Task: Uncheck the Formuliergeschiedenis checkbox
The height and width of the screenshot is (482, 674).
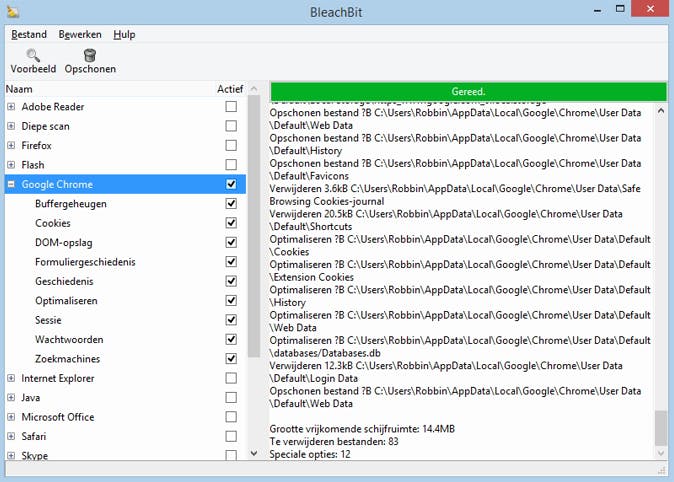Action: click(x=231, y=262)
